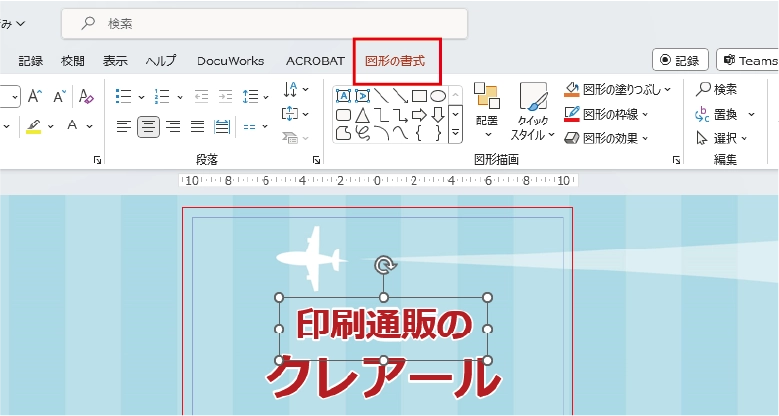Select the elbow arrow connector shape
Screen dimensions: 779x416
pos(400,115)
